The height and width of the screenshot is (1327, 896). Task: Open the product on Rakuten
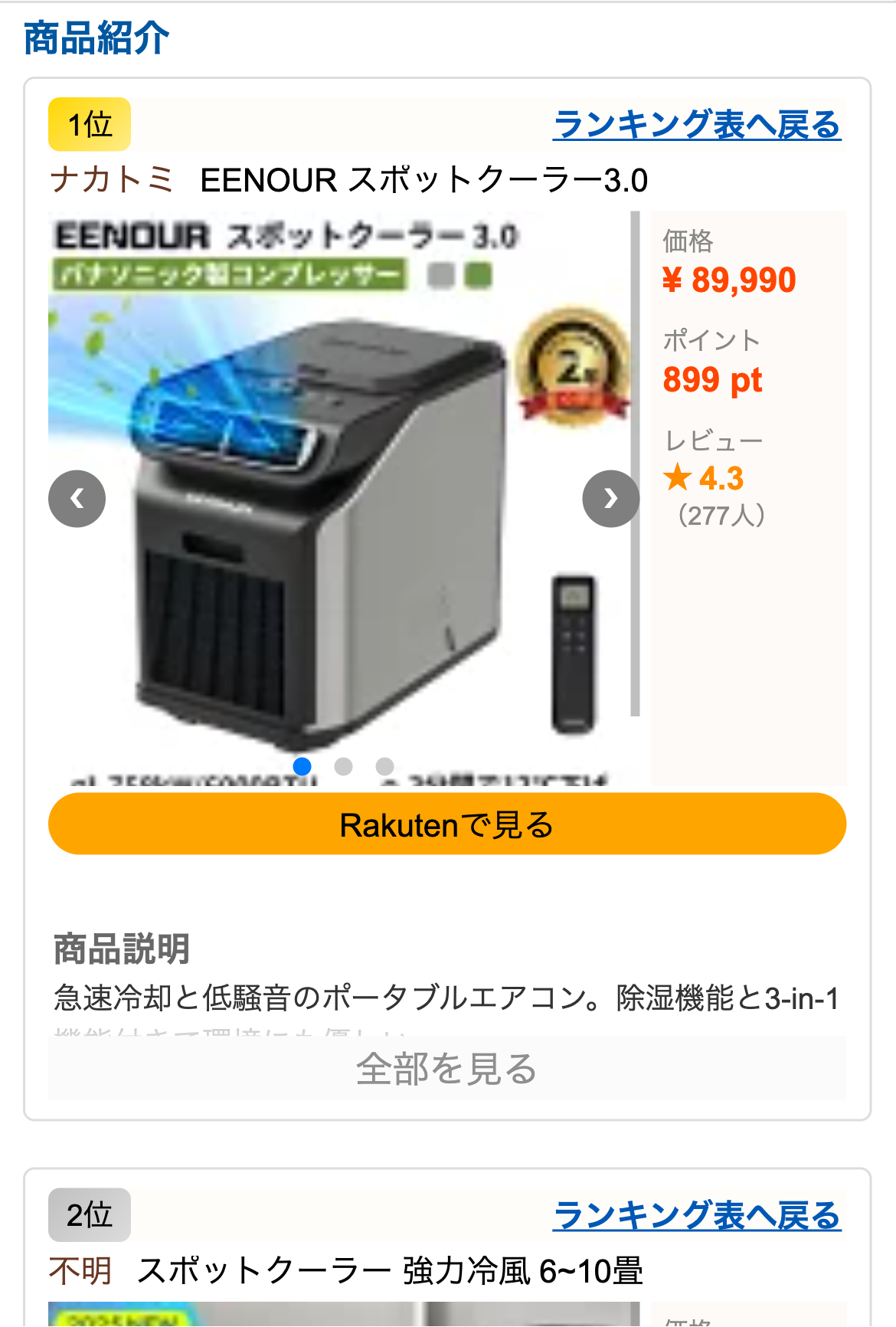coord(447,824)
